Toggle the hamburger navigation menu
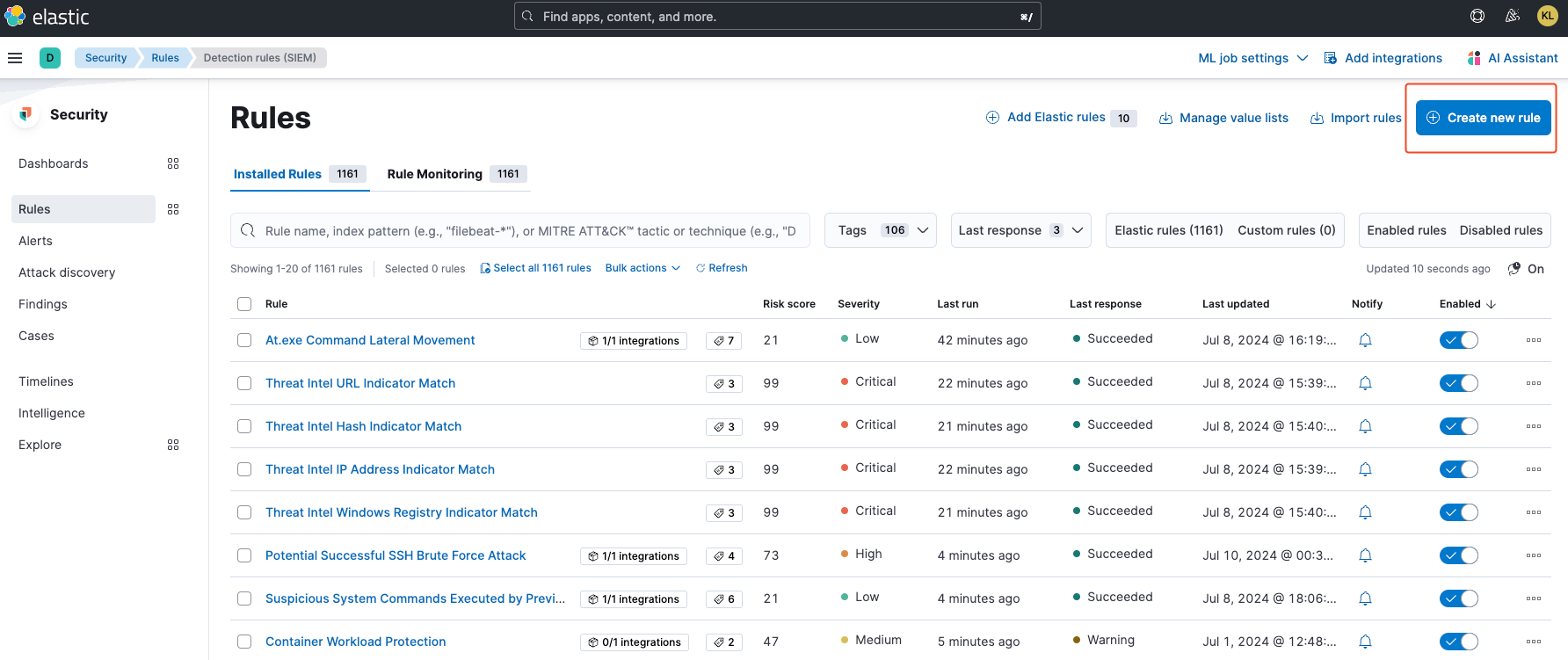 [15, 58]
